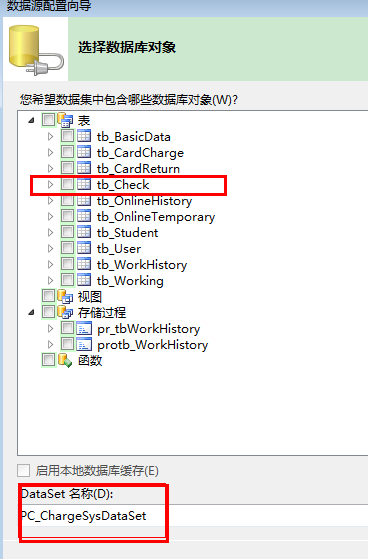Select the tb_OnlineTemporary text label
368x559 pixels.
(156, 217)
